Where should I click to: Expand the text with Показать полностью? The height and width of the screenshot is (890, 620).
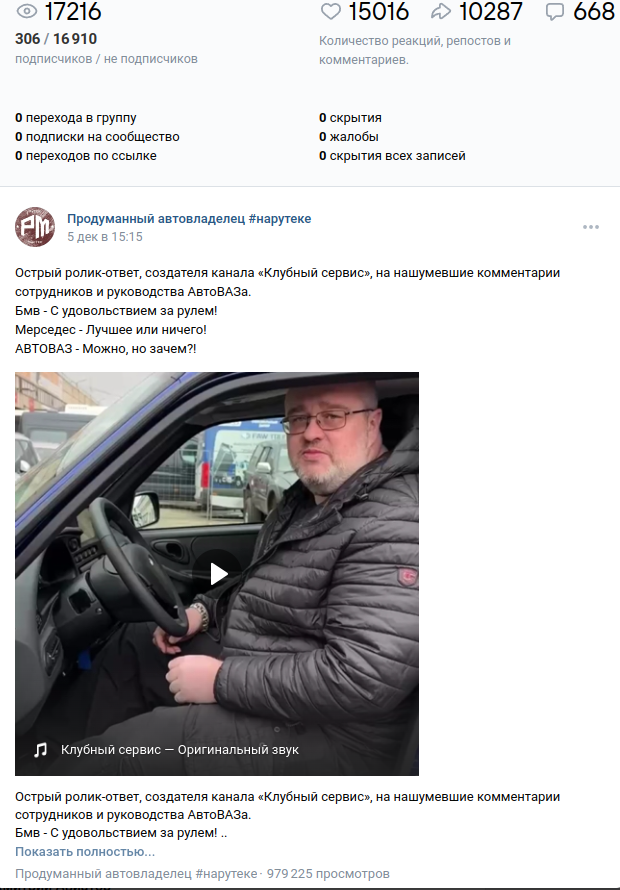click(x=85, y=851)
